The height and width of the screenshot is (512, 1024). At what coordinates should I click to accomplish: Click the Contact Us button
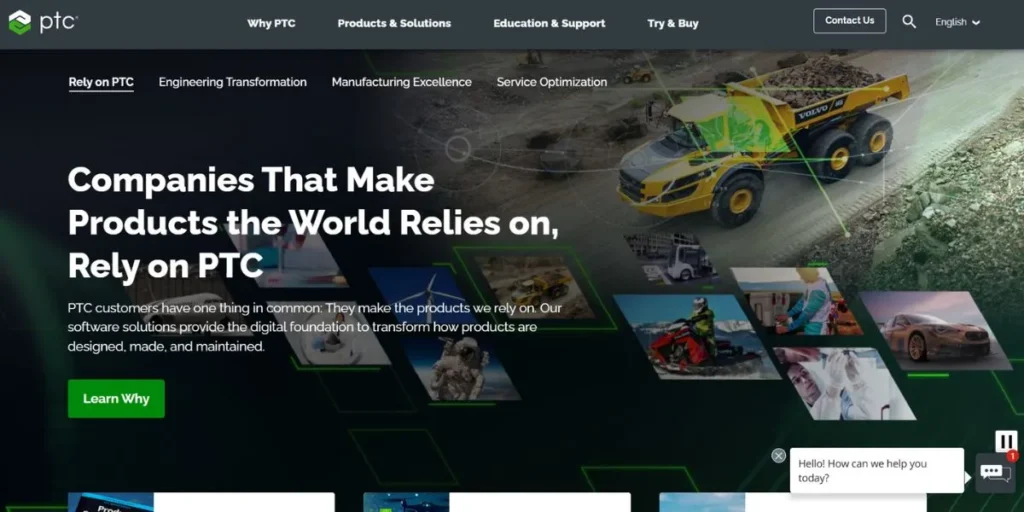click(849, 21)
